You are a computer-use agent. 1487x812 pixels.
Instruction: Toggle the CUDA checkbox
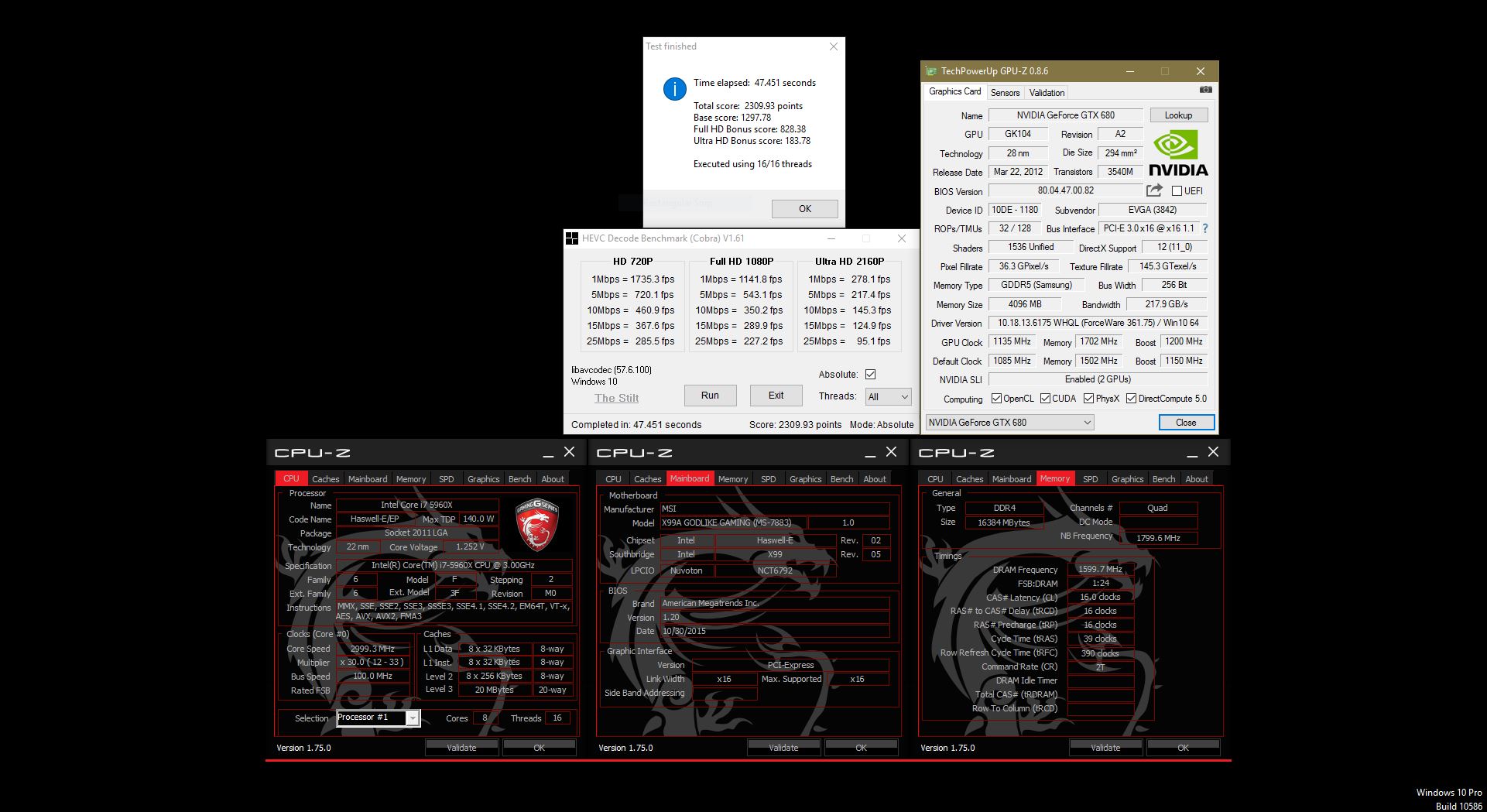pyautogui.click(x=1045, y=399)
